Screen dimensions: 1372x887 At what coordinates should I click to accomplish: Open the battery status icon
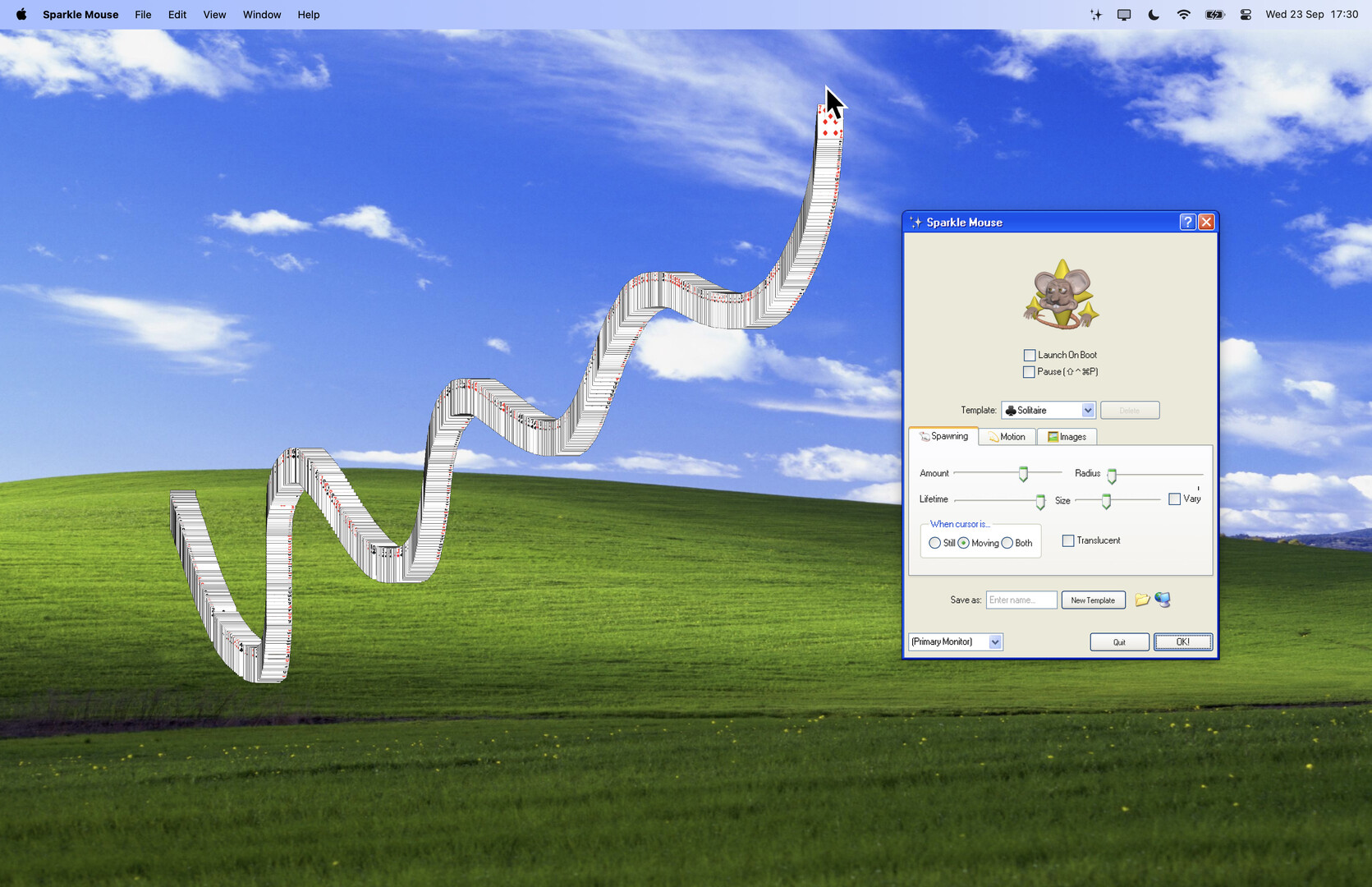[x=1214, y=15]
